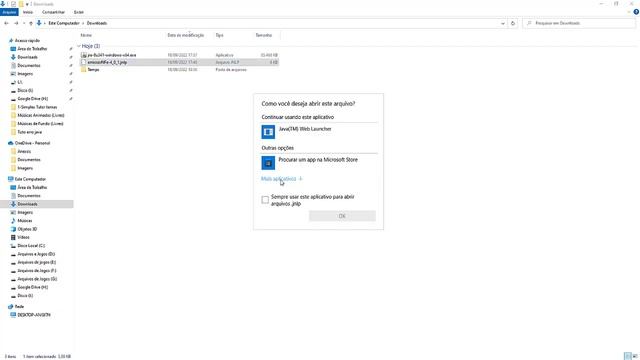Click the Java(TM) Web Launcher app icon
The height and width of the screenshot is (360, 640).
[x=268, y=132]
